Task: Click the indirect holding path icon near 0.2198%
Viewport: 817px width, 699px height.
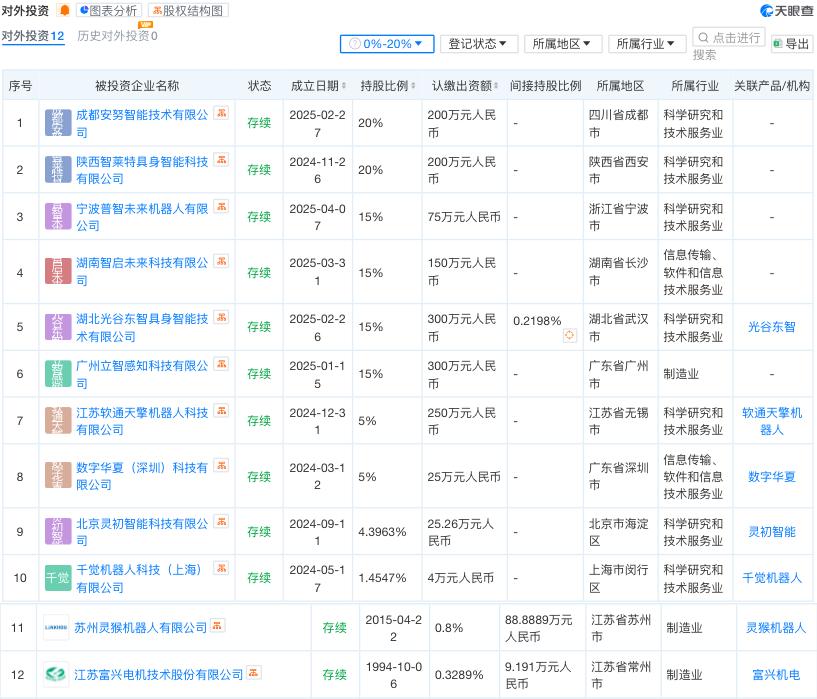Action: 570,336
